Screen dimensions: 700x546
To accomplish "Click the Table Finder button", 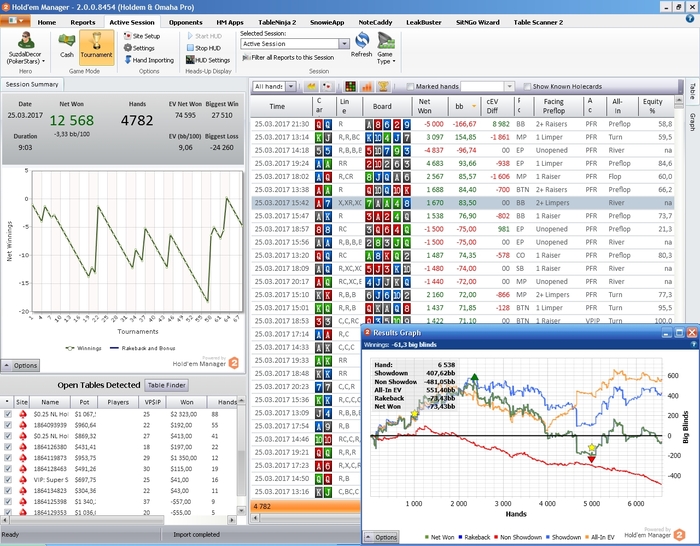I will click(x=167, y=385).
